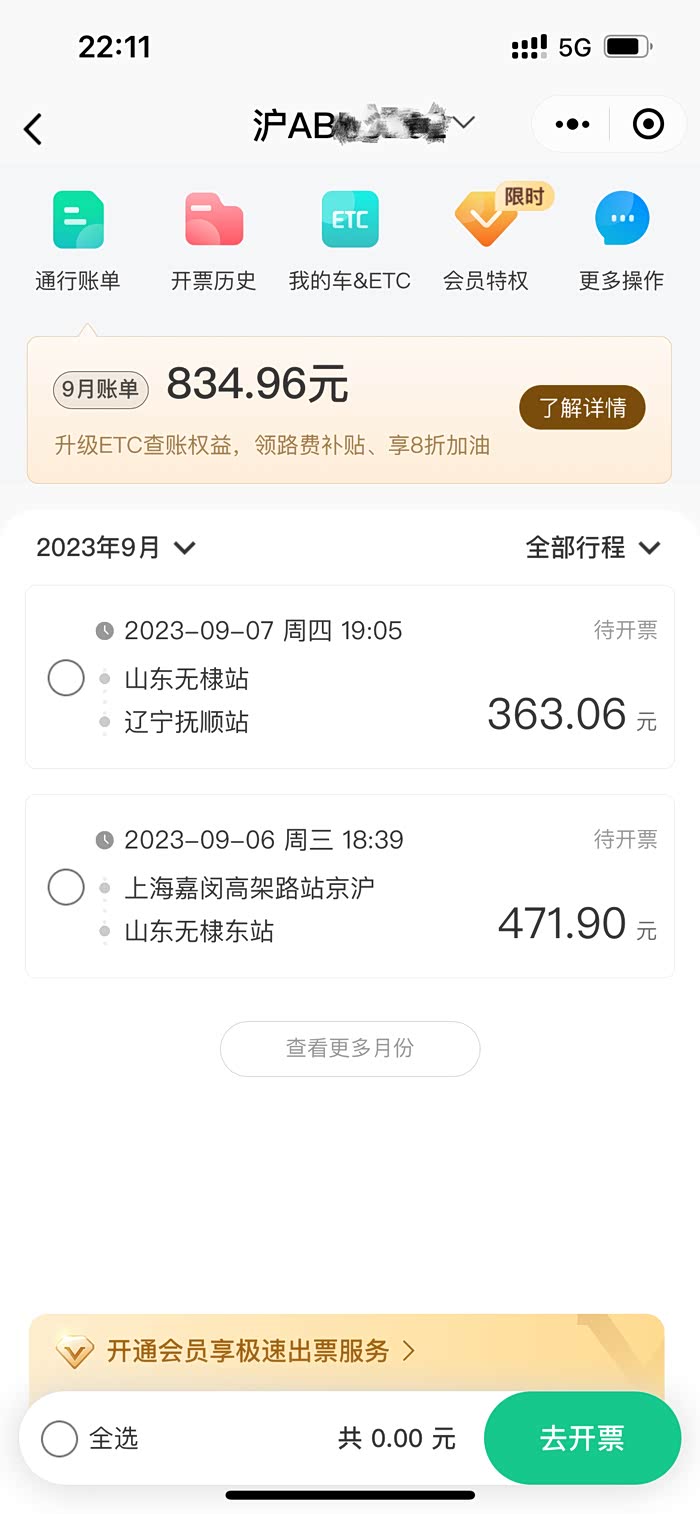Tap the 限时 badge on member privileges
The image size is (700, 1514).
tap(525, 197)
